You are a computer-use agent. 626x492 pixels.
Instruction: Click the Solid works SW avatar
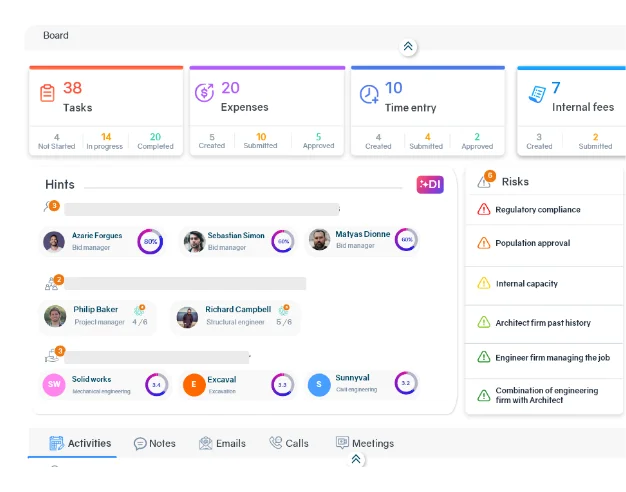pyautogui.click(x=54, y=384)
